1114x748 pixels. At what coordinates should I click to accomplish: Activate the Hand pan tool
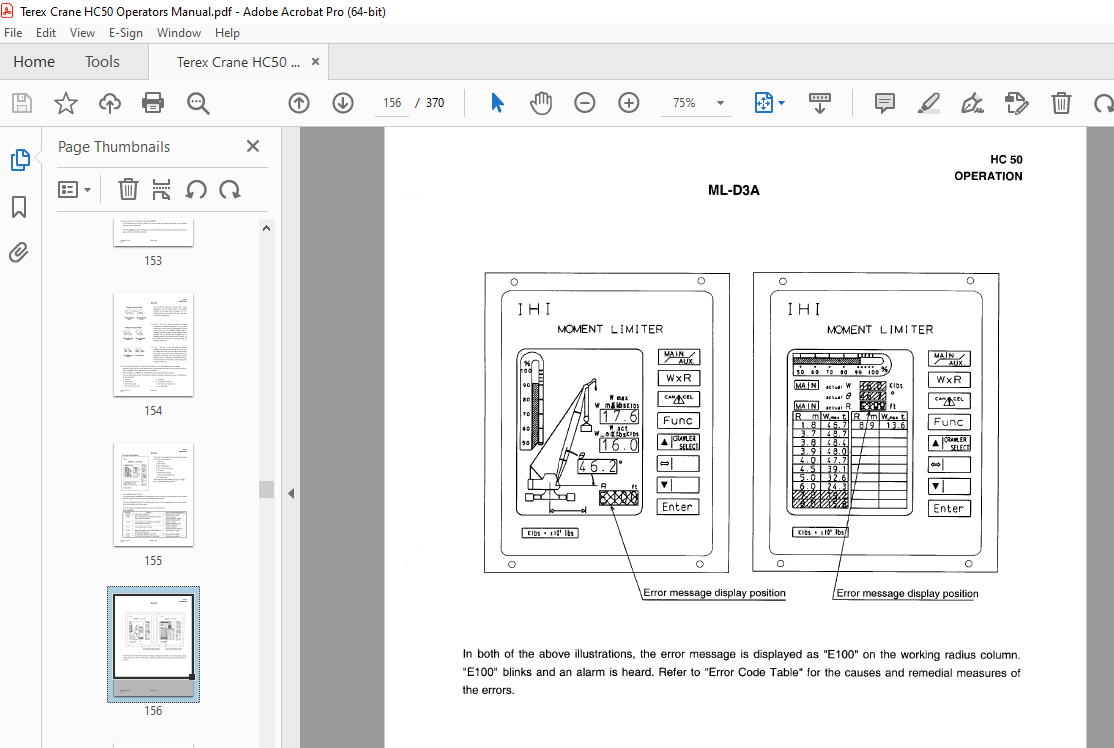tap(541, 103)
